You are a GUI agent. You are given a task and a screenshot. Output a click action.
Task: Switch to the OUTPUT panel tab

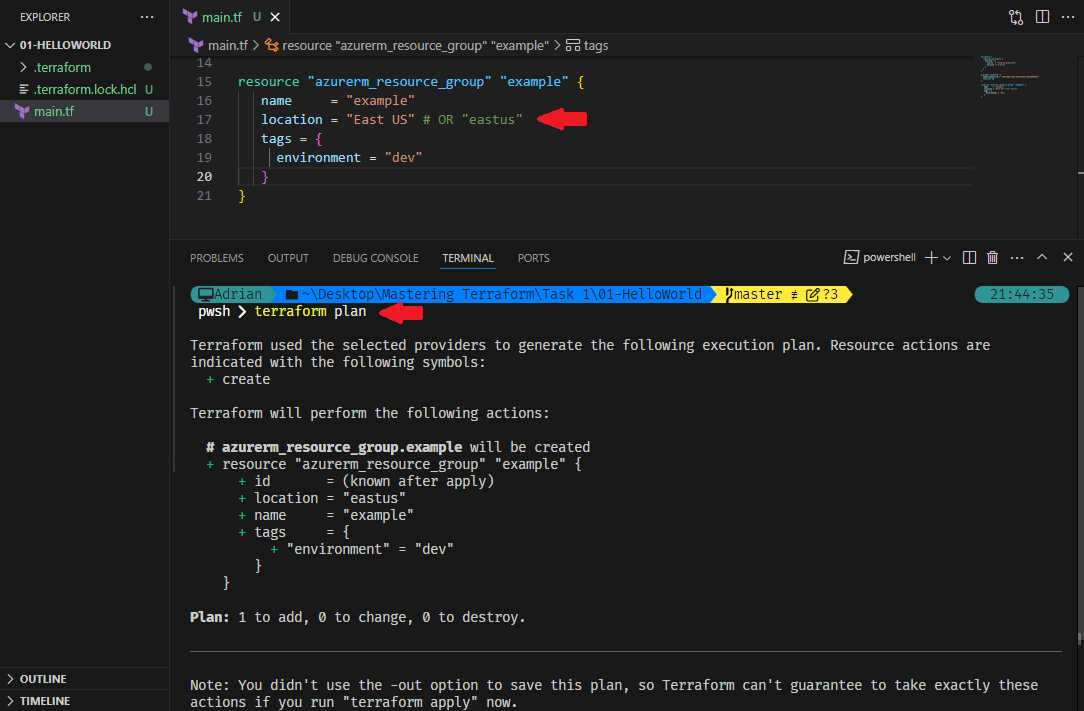[288, 258]
